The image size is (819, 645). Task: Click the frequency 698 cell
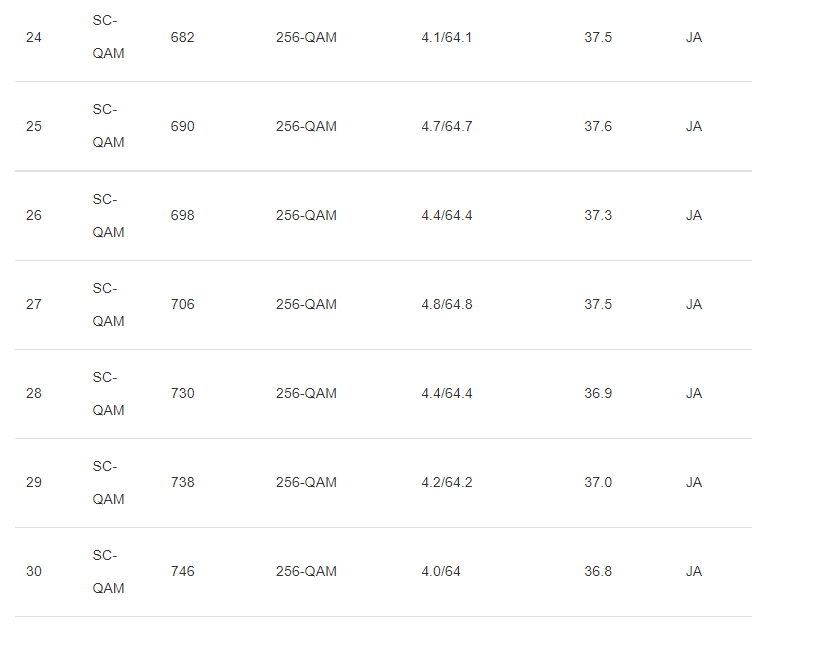coord(183,216)
